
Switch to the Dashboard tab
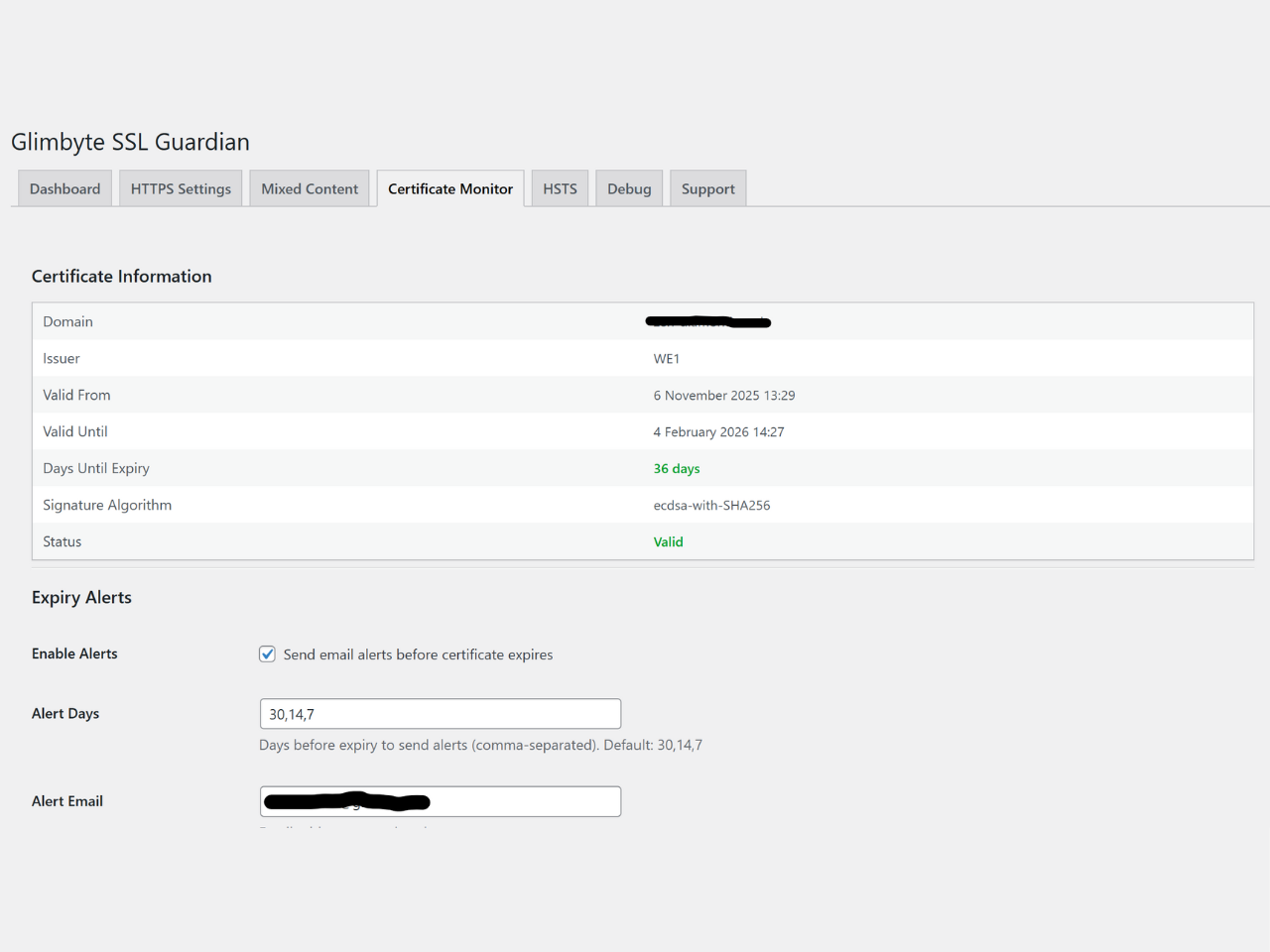pos(64,188)
